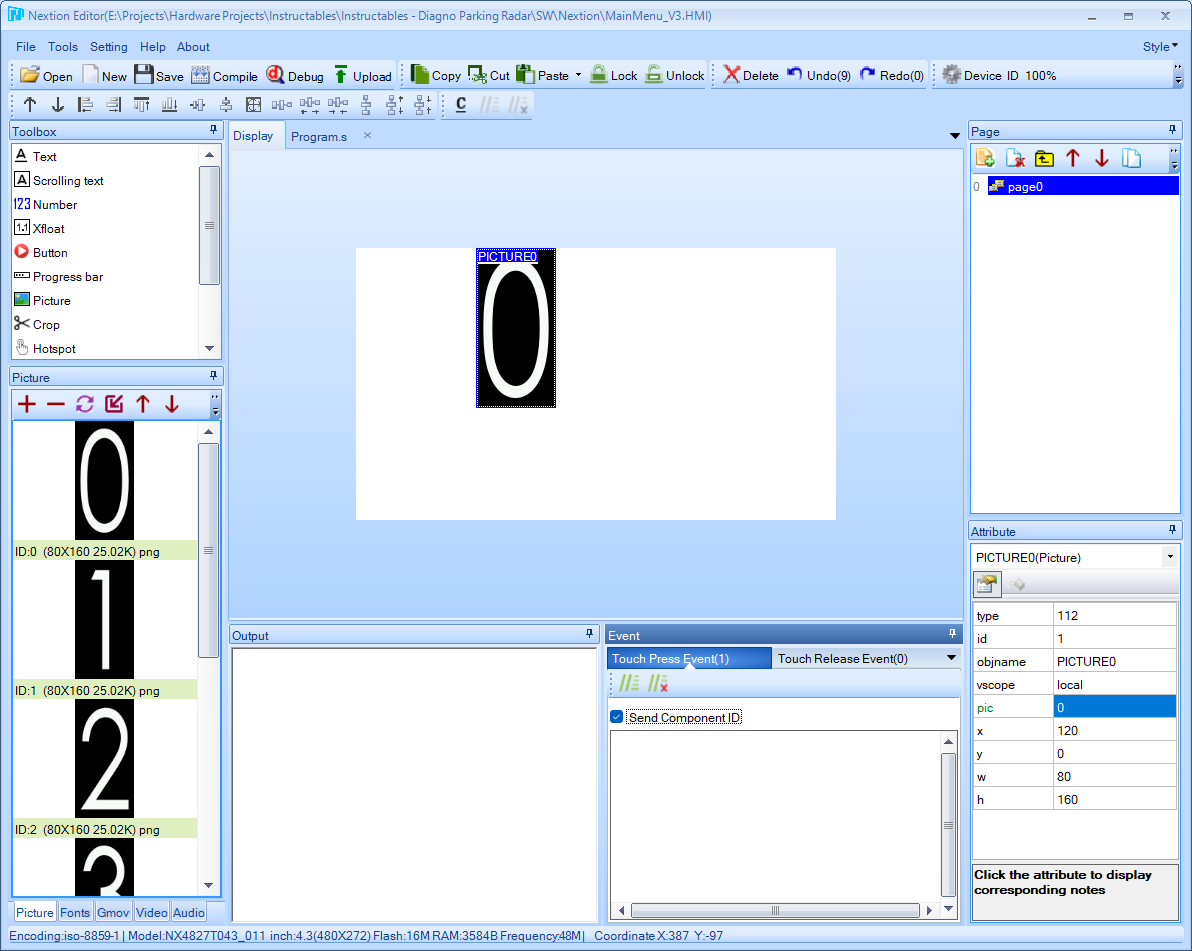Lock the selected component
Image resolution: width=1192 pixels, height=951 pixels.
pos(613,75)
